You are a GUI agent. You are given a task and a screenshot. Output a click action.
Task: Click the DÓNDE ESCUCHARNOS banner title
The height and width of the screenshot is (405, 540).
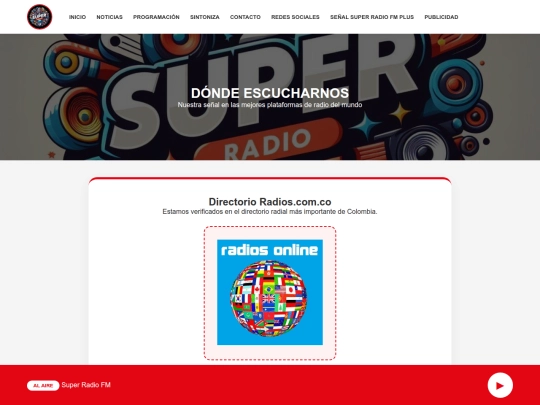coord(270,93)
